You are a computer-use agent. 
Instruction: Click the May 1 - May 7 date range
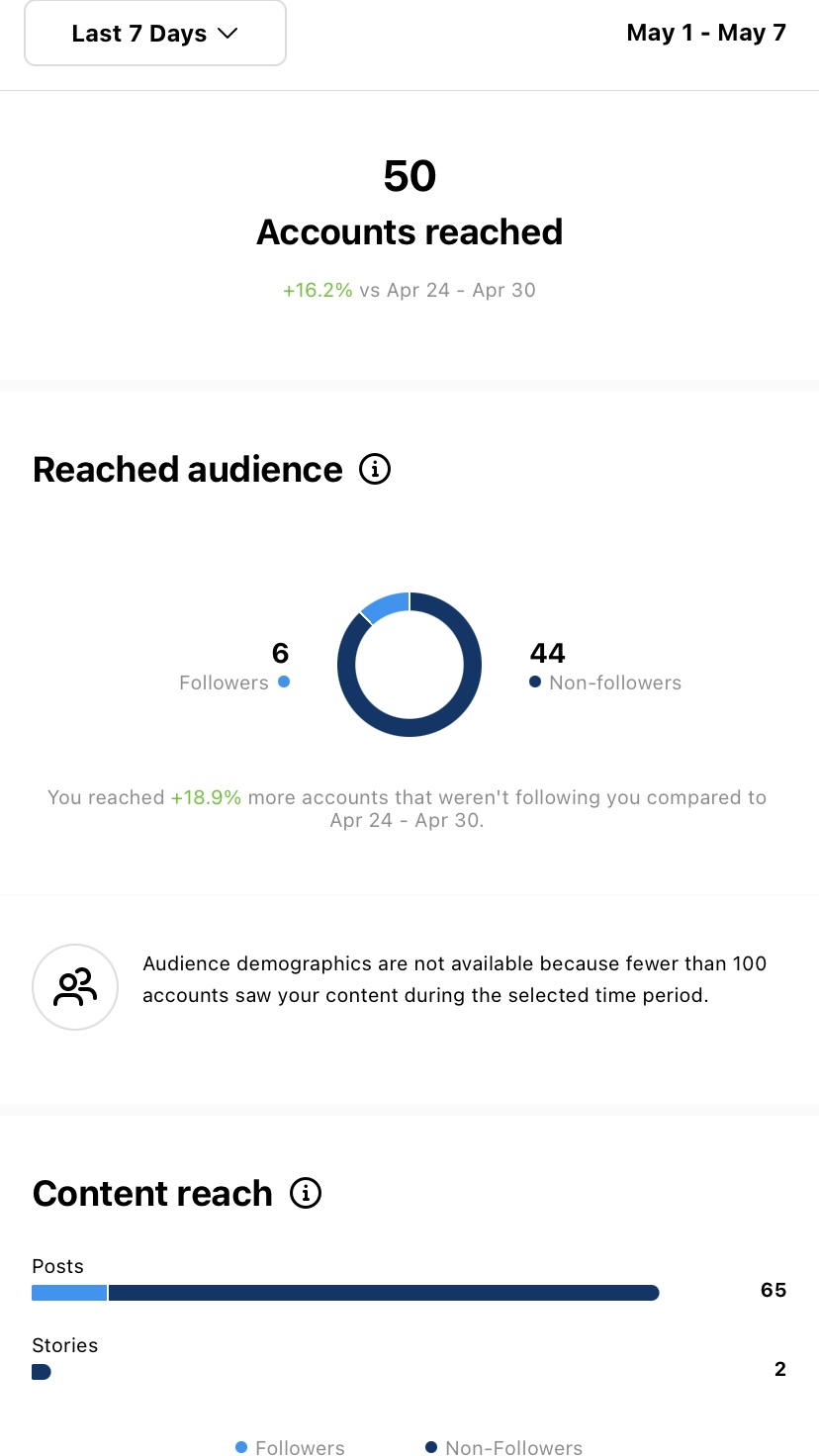[706, 33]
